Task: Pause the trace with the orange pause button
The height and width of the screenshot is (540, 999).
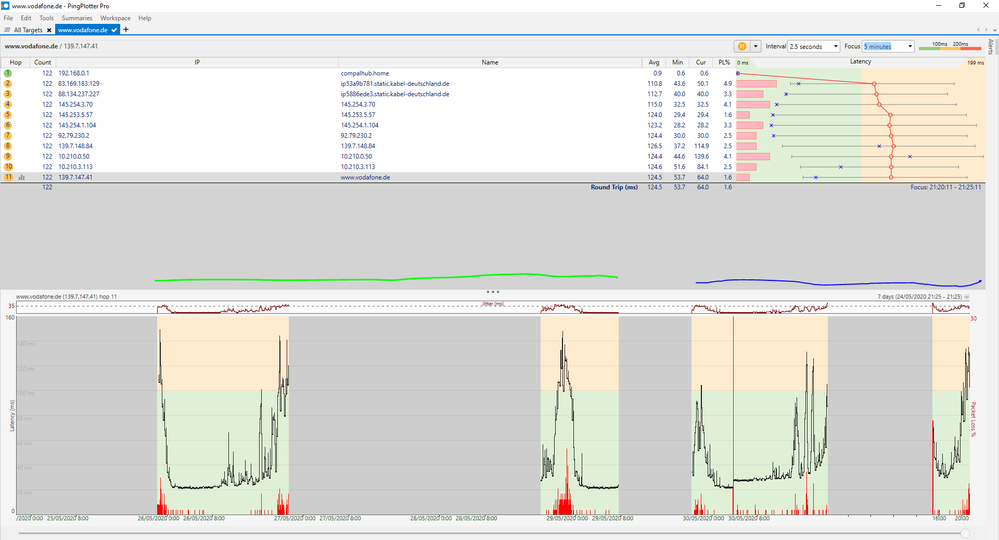Action: point(742,46)
